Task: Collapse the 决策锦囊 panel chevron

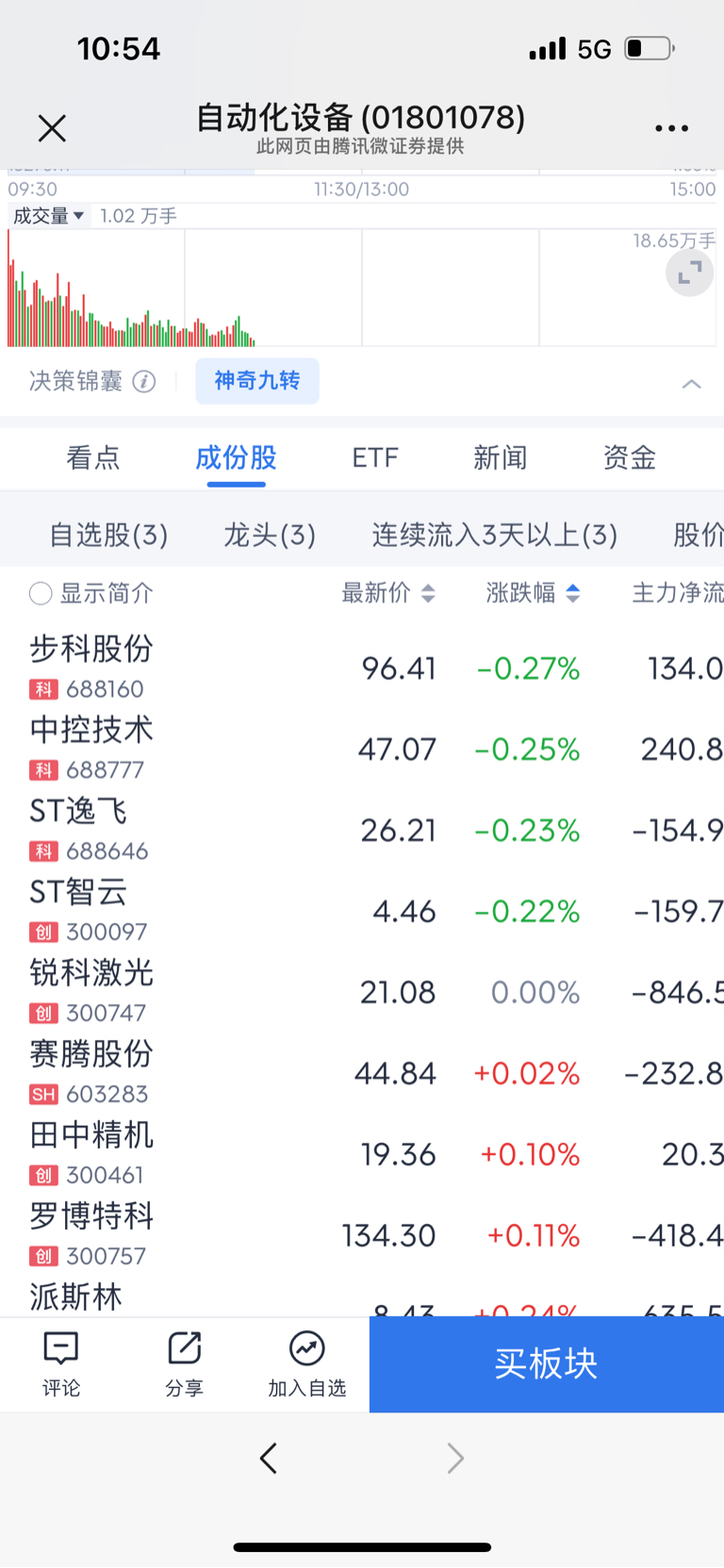Action: coord(691,383)
